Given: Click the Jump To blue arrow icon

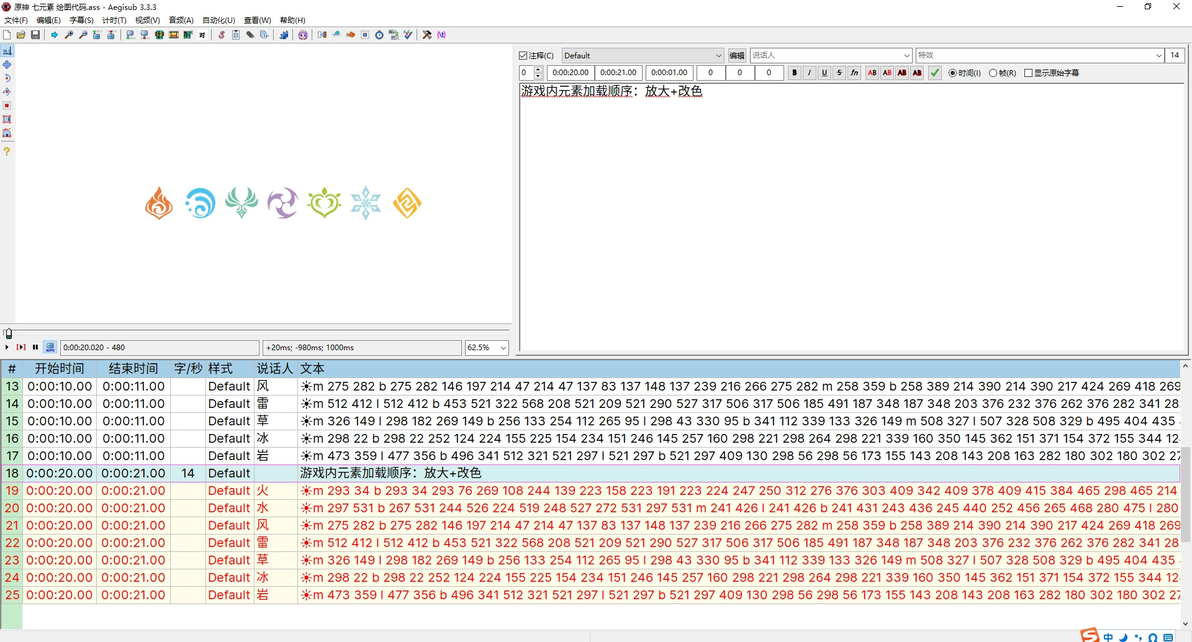Looking at the screenshot, I should (x=54, y=35).
